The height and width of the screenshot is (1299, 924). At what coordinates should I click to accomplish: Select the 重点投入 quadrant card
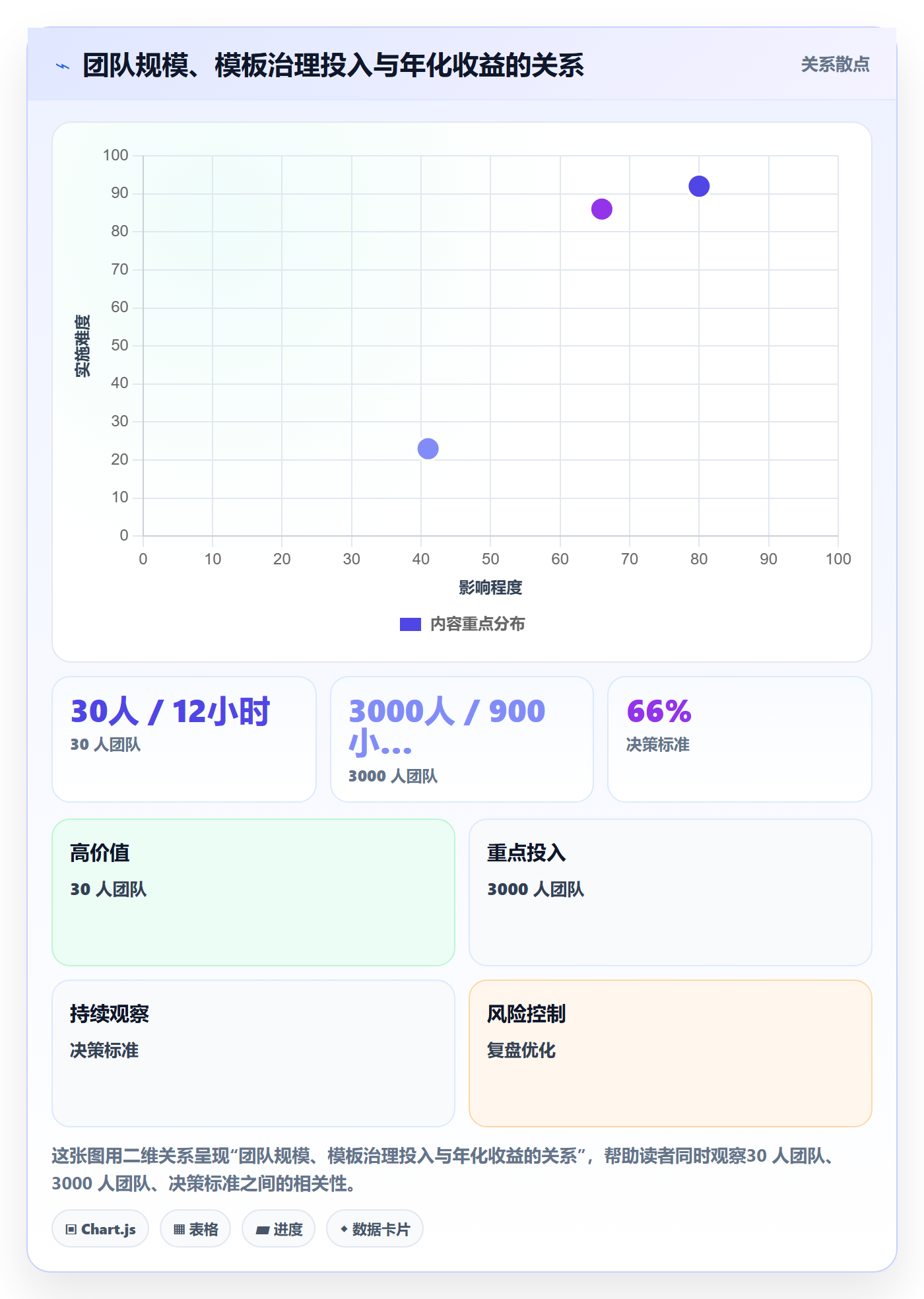pos(671,892)
